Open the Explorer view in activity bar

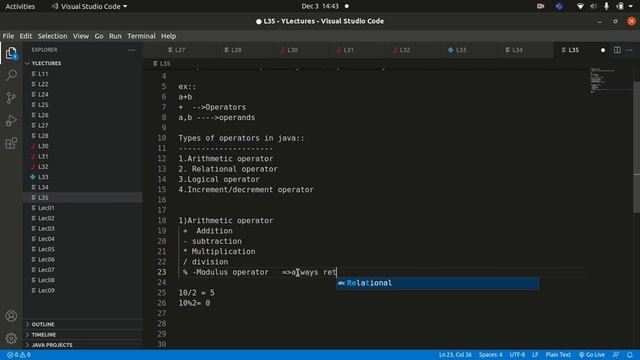[11, 53]
